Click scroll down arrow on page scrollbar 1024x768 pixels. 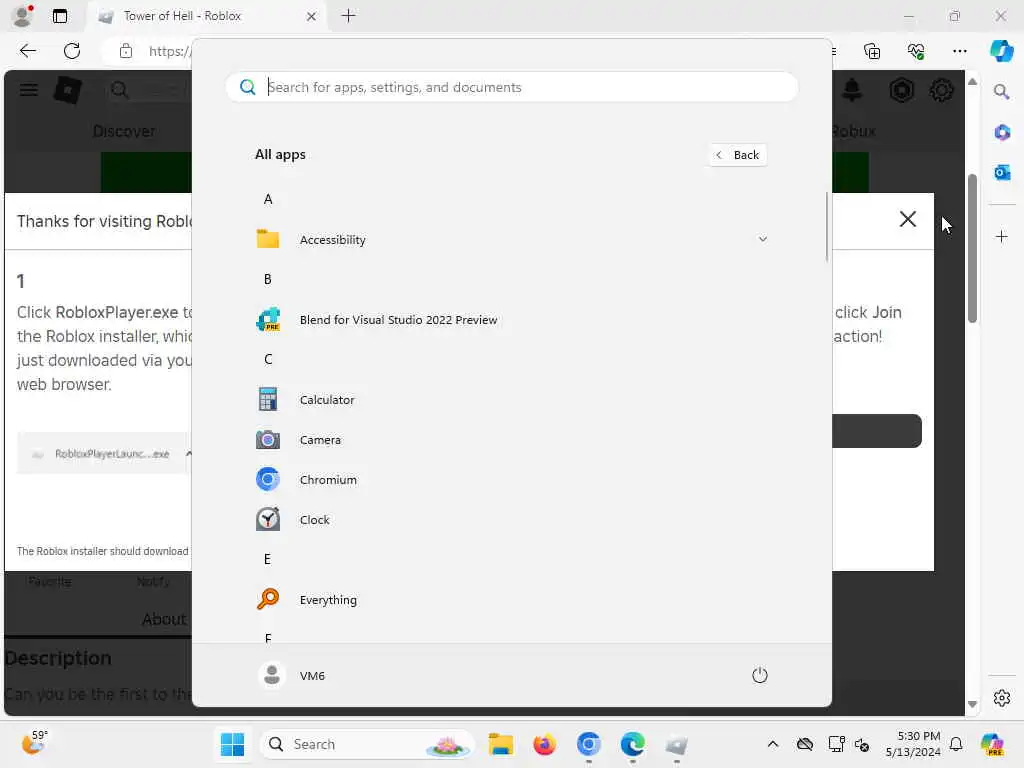coord(972,704)
